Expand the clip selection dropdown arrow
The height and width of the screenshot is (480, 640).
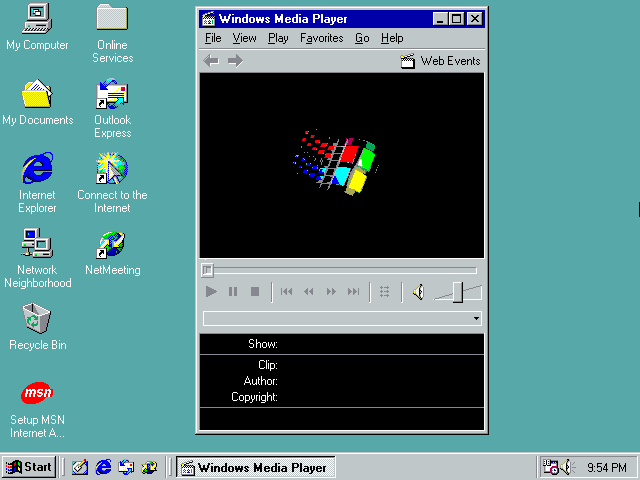[476, 318]
